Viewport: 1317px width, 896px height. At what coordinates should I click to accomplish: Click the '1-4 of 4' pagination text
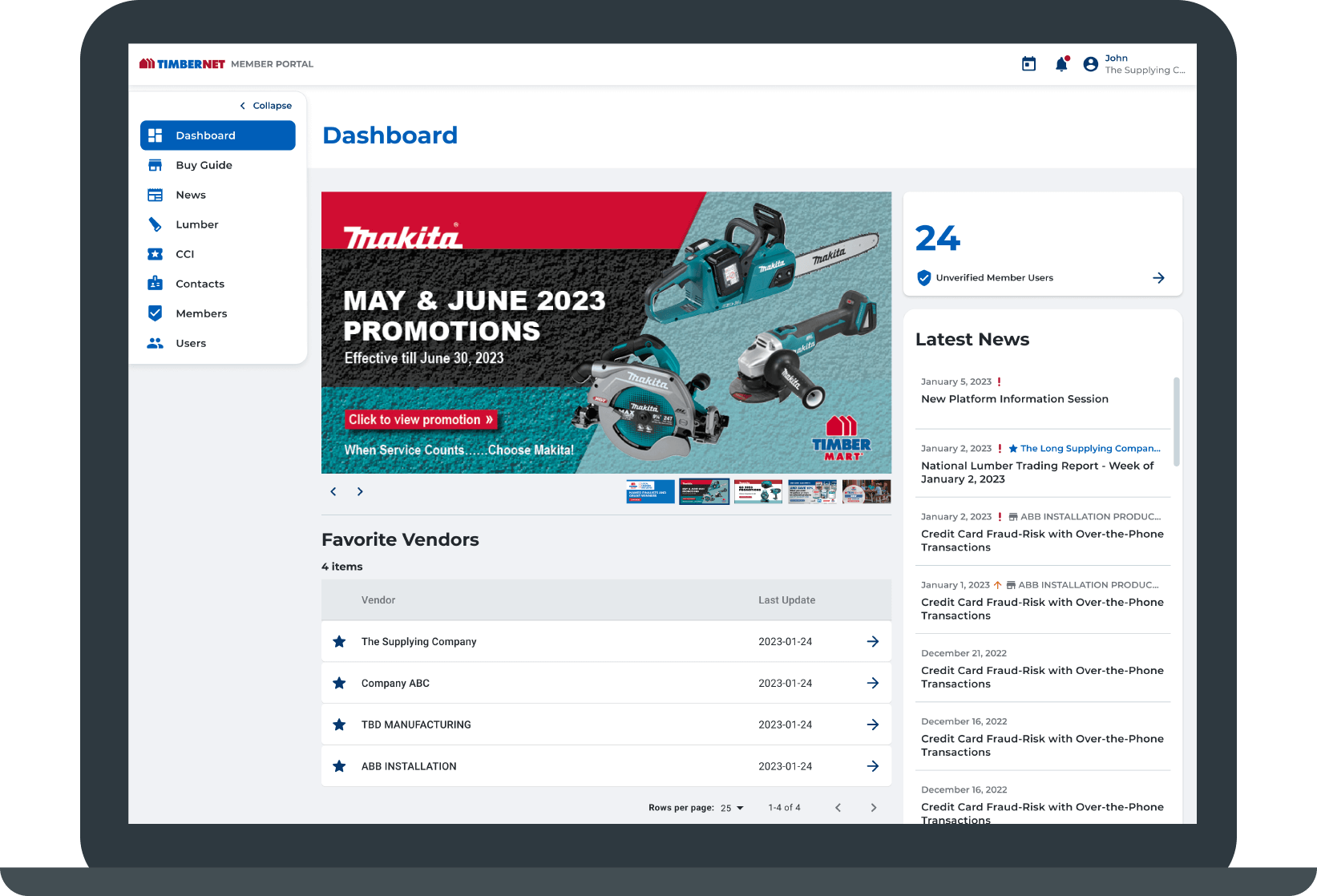[x=784, y=808]
